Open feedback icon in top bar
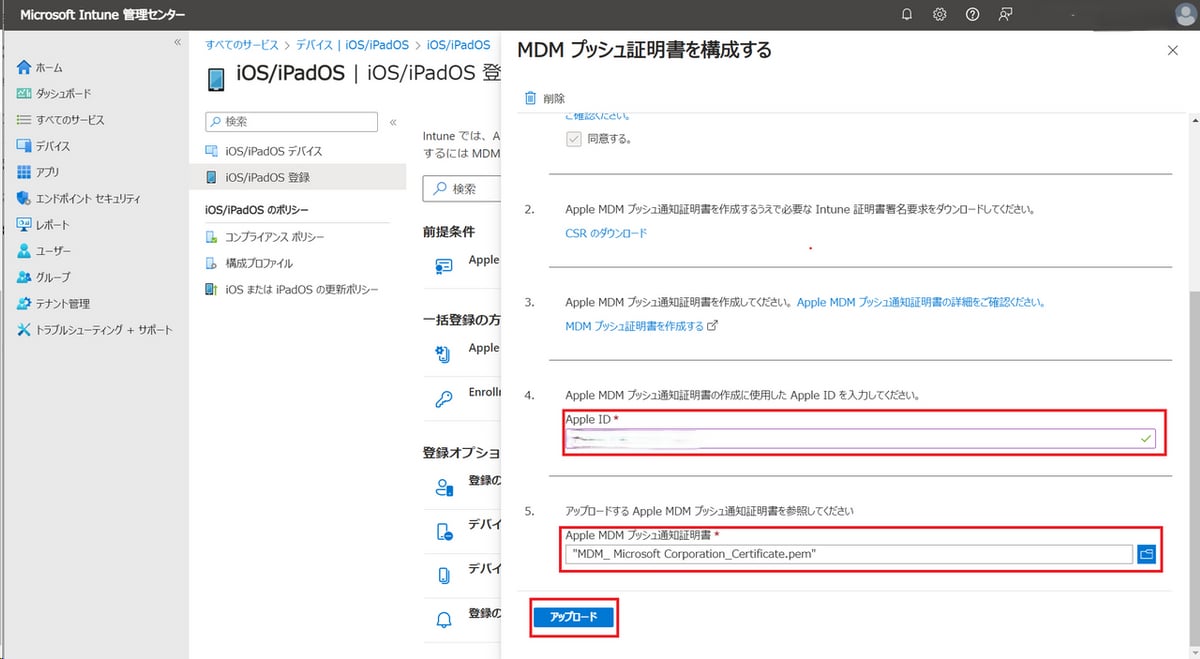1200x659 pixels. pyautogui.click(x=1006, y=14)
